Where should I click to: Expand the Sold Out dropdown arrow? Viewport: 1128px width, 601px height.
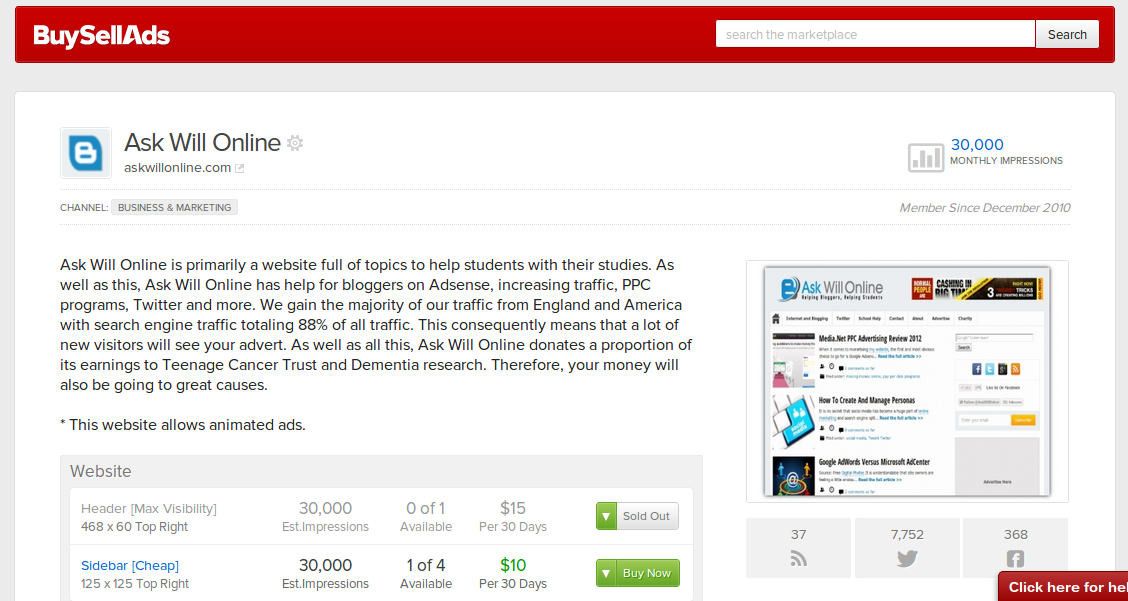point(606,516)
